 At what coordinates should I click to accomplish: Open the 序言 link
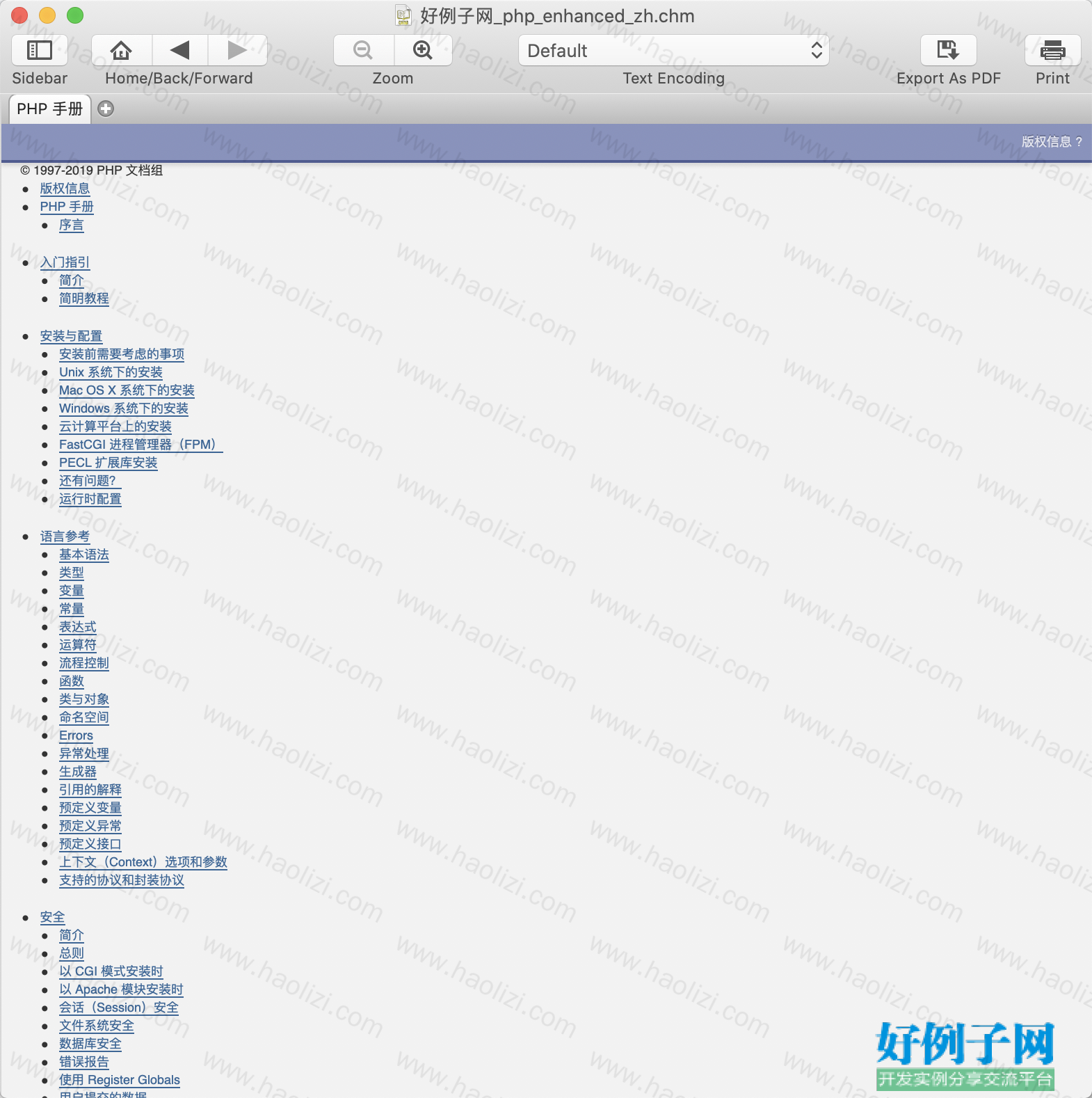pyautogui.click(x=71, y=225)
